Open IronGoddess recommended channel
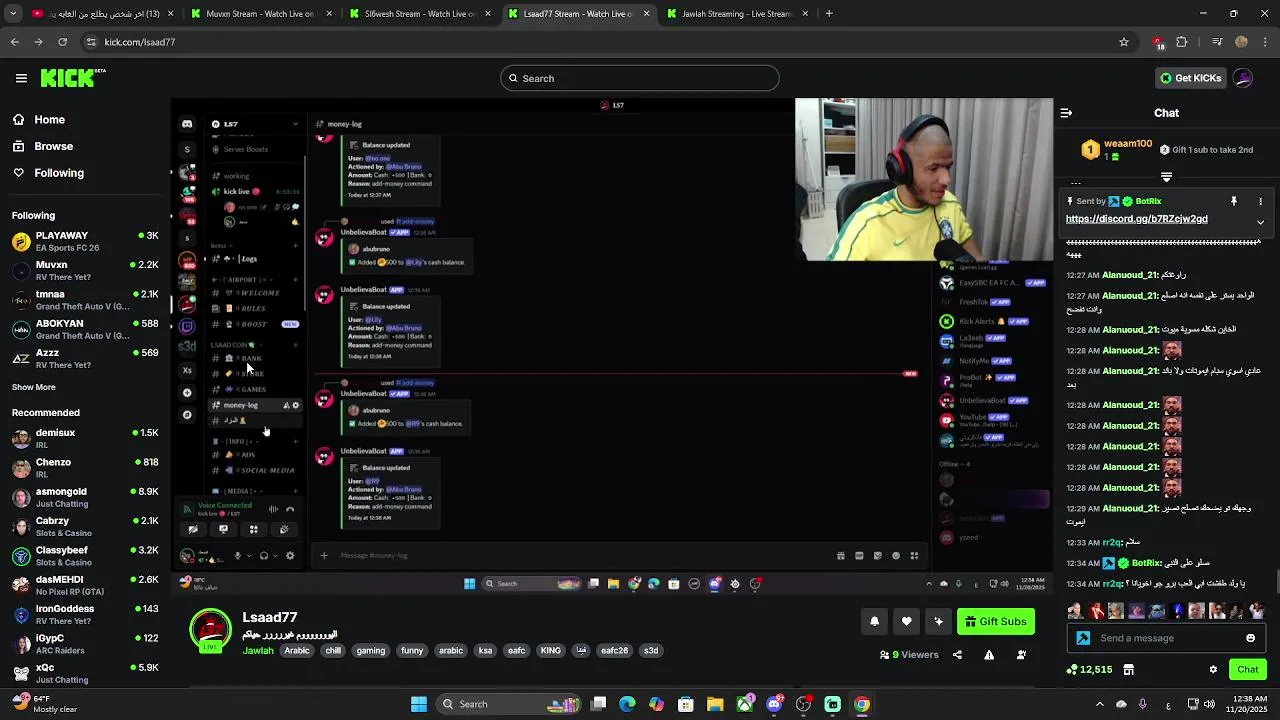Viewport: 1280px width, 720px height. pyautogui.click(x=85, y=614)
